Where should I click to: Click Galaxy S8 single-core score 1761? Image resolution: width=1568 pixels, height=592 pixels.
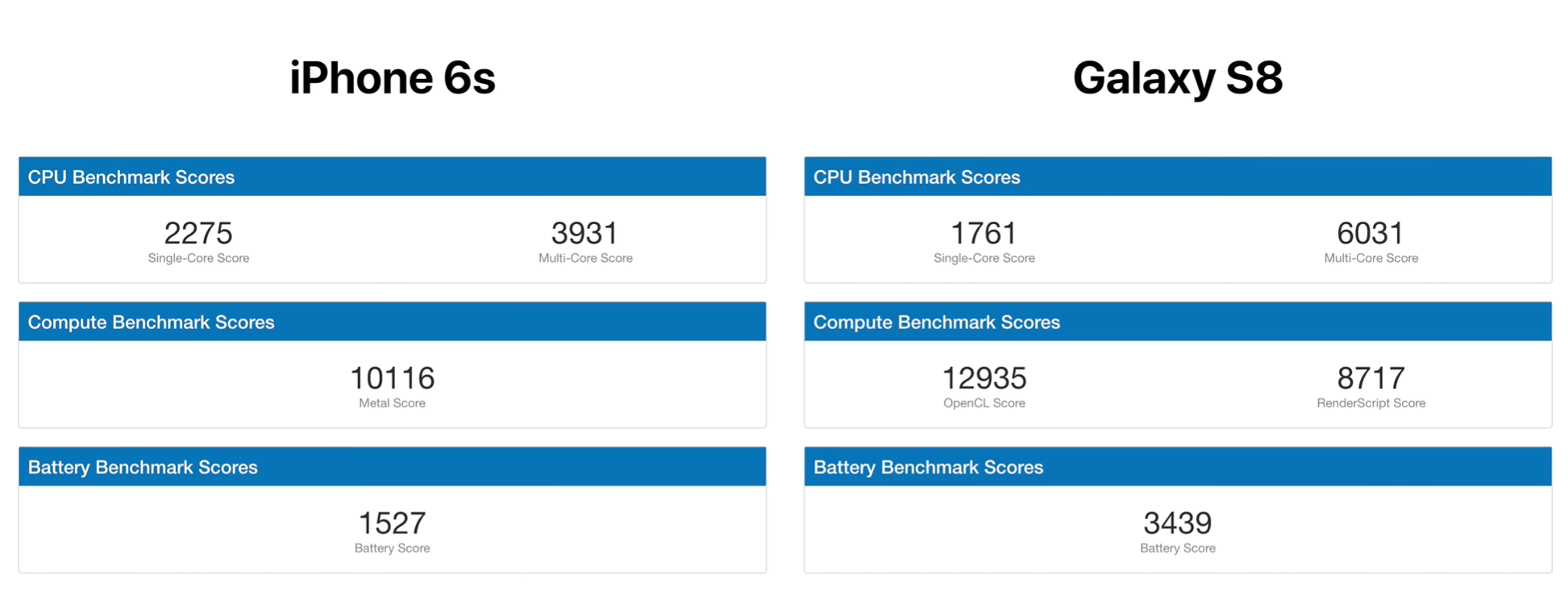tap(984, 233)
